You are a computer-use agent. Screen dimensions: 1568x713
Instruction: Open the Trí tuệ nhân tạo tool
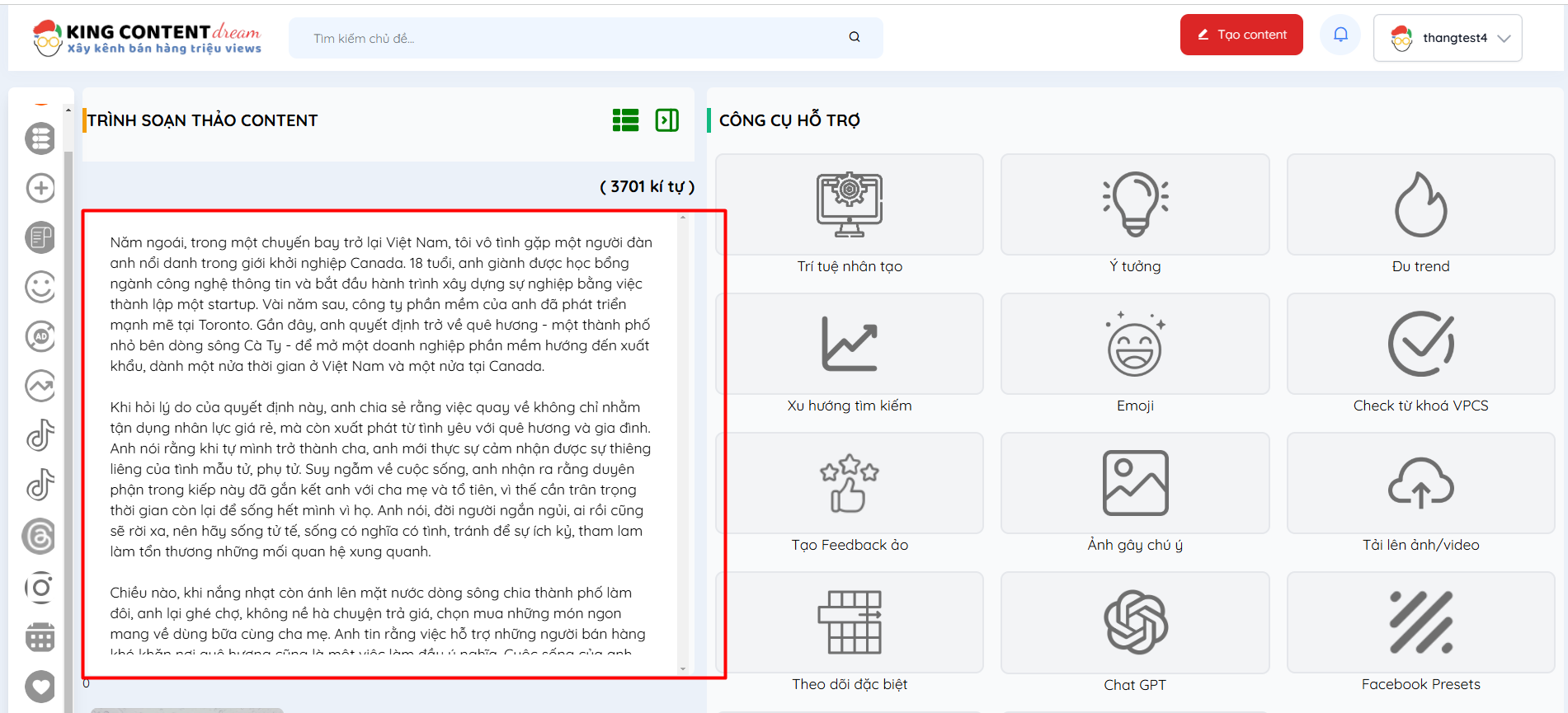[849, 205]
